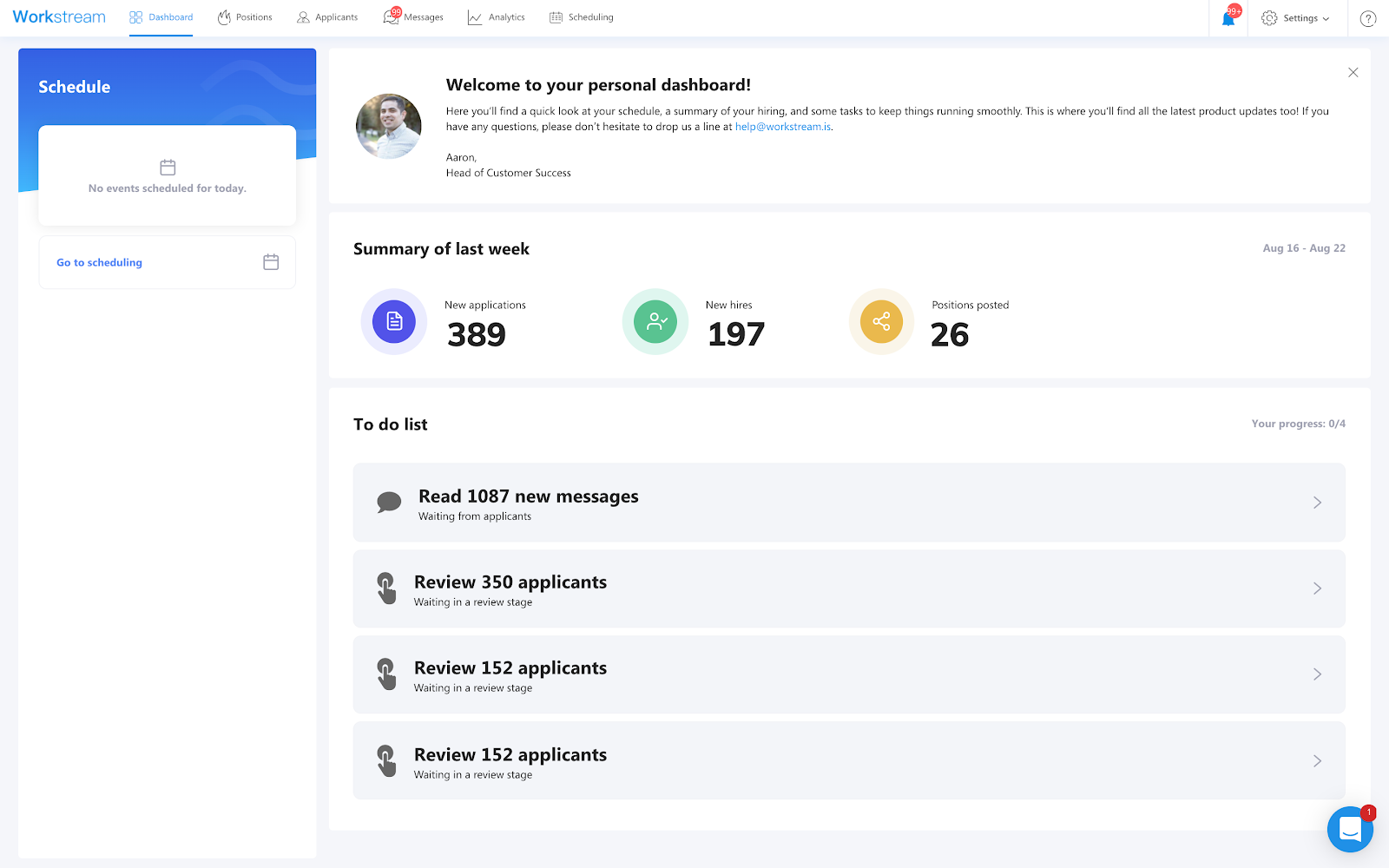The width and height of the screenshot is (1389, 868).
Task: Expand chevron on Read 1087 new messages
Action: tap(1317, 503)
